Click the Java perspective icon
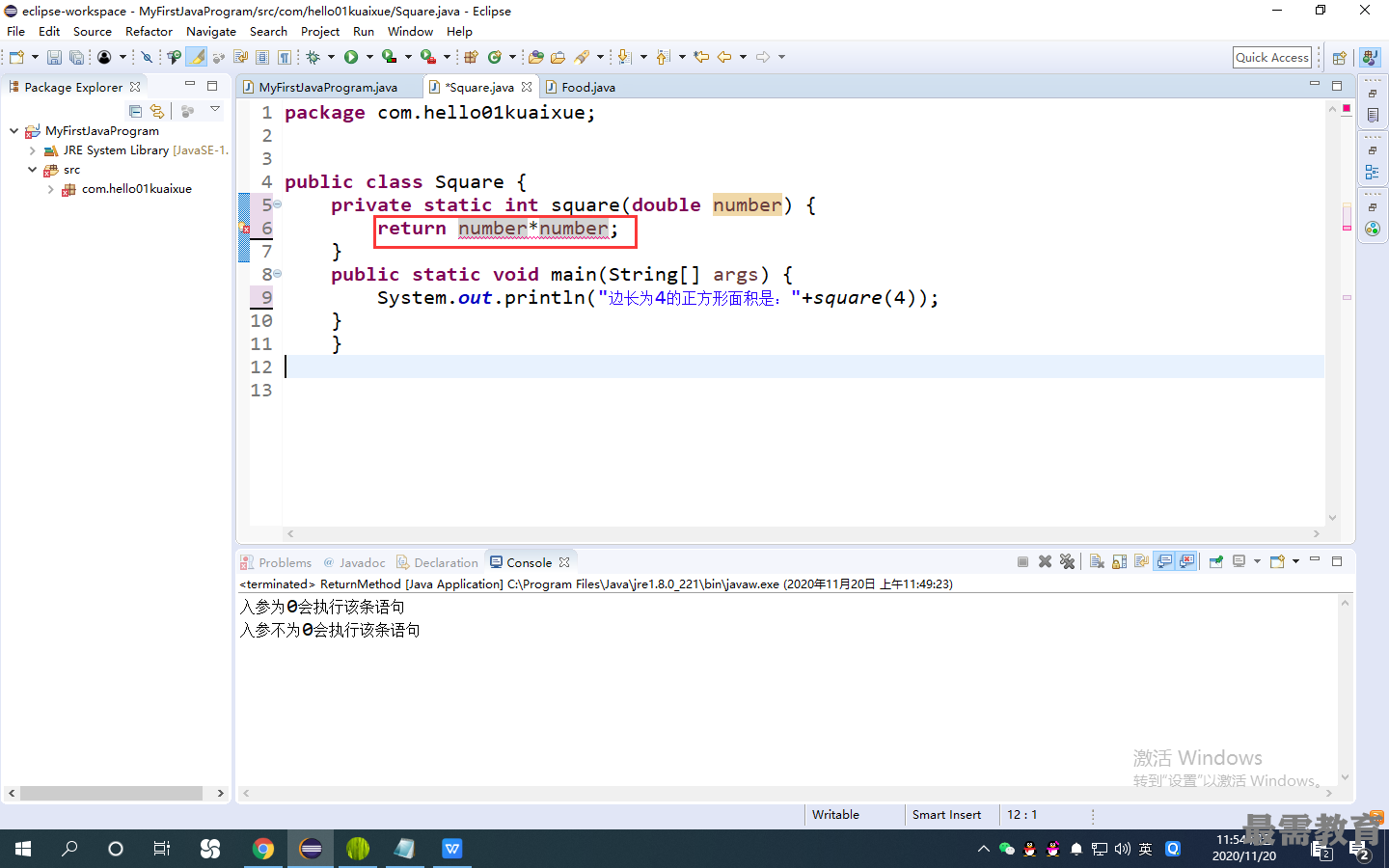The width and height of the screenshot is (1389, 868). coord(1371,58)
